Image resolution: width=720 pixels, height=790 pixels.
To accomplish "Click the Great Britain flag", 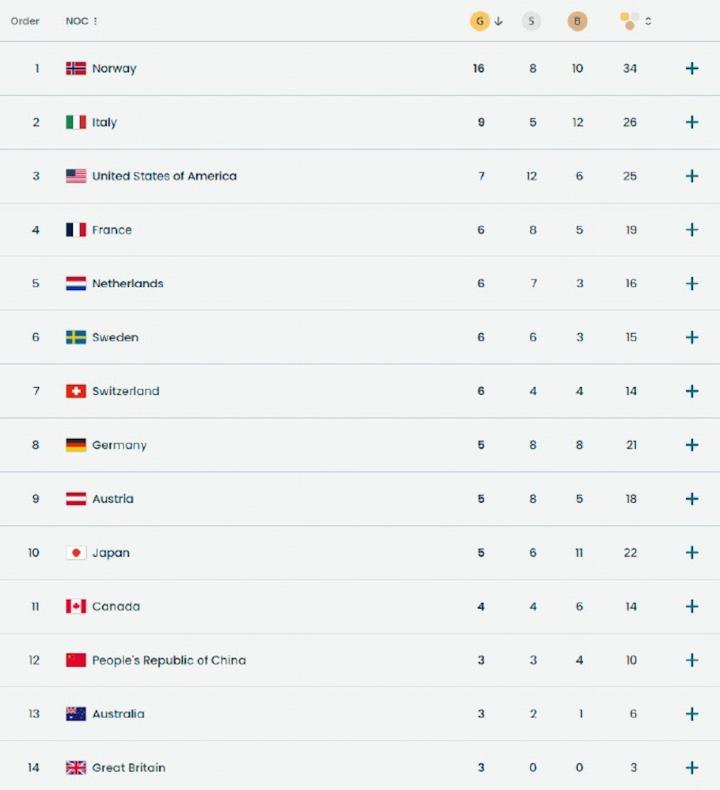I will tap(76, 767).
